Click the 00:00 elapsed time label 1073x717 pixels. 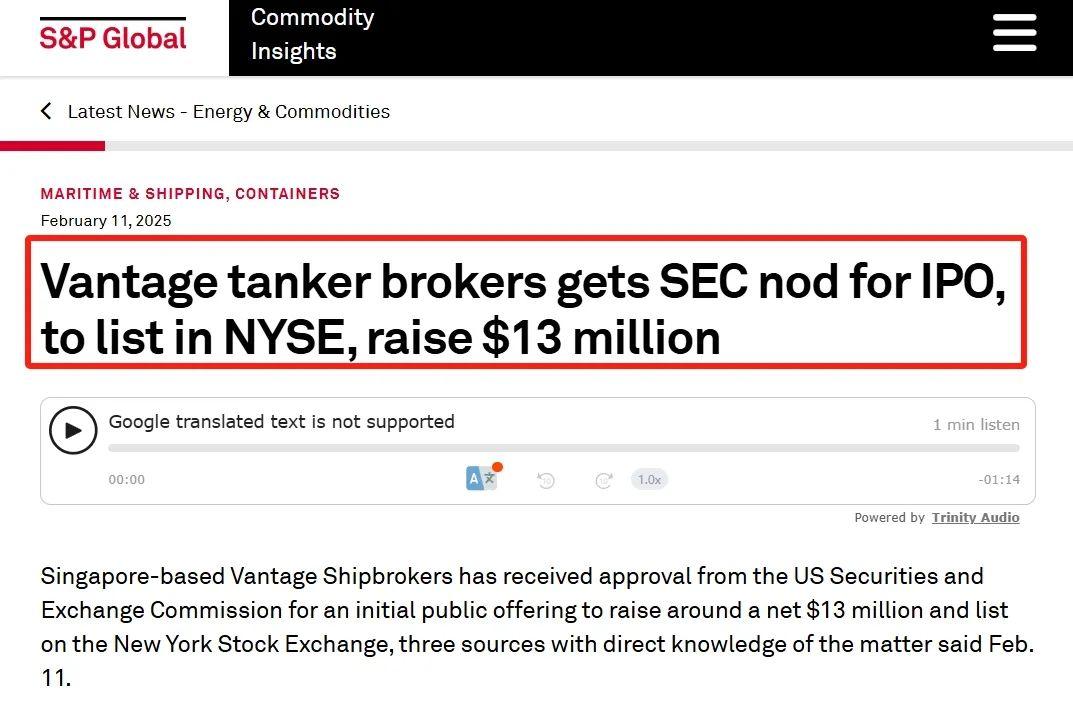[127, 480]
